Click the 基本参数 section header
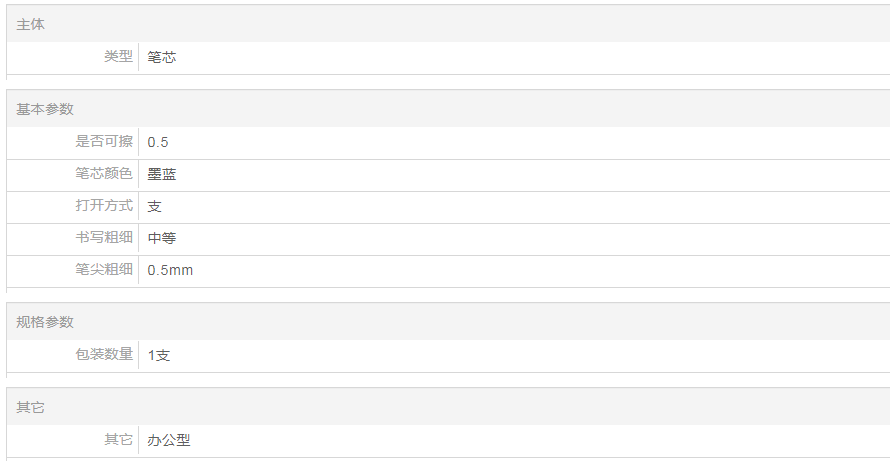Screen dimensions: 896x461 click(45, 109)
